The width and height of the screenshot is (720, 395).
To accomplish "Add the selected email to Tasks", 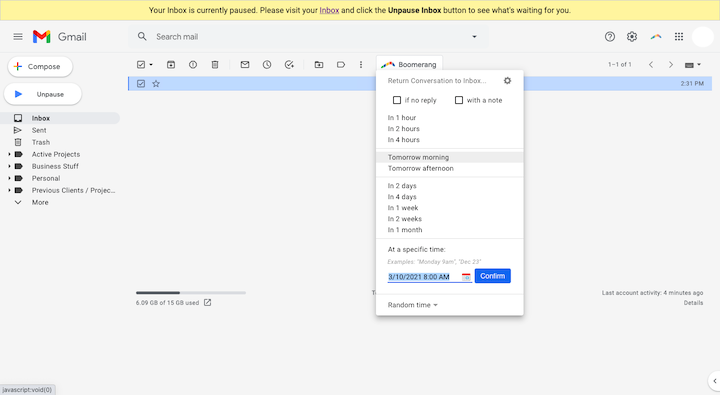I will coord(289,65).
